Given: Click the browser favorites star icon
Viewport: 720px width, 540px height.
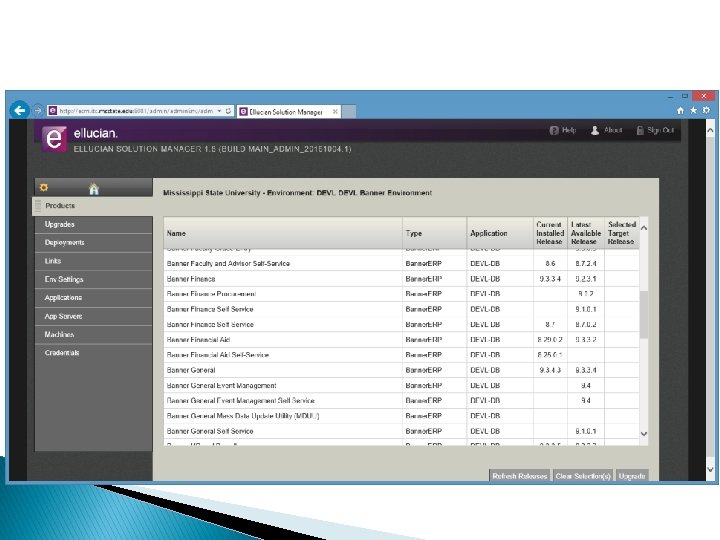Looking at the screenshot, I should (693, 110).
